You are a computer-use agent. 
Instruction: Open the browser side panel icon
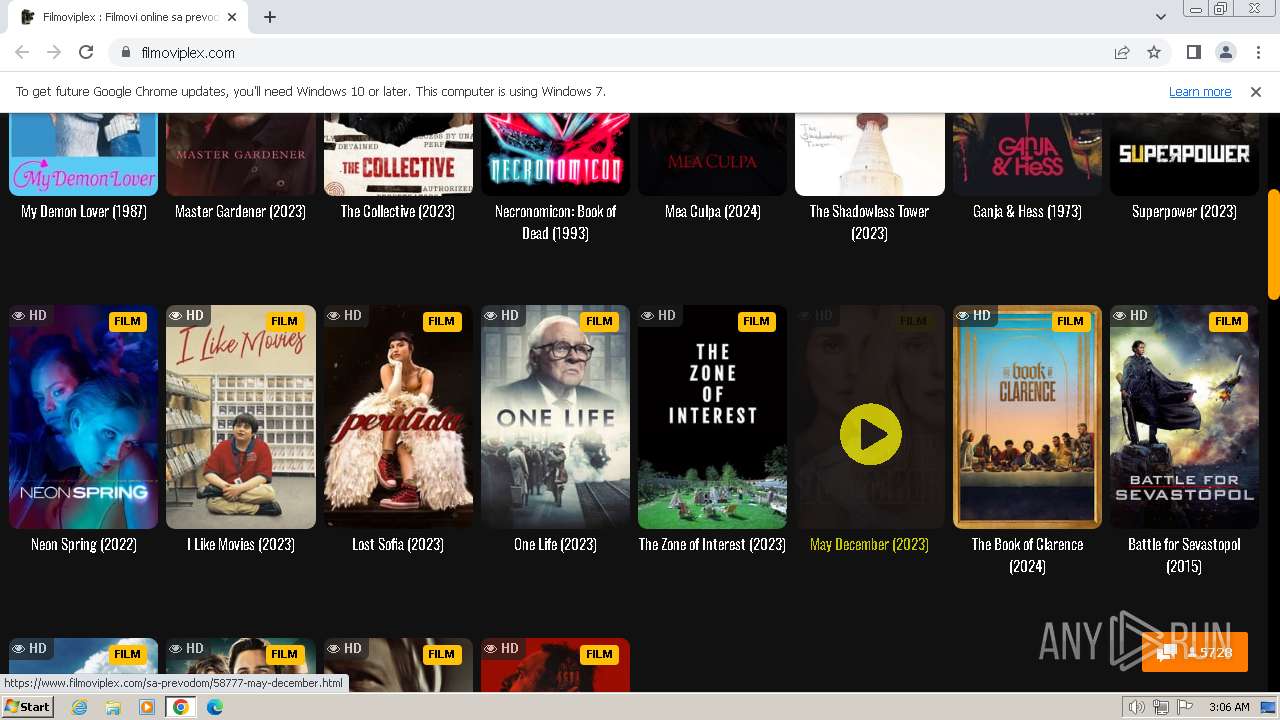coord(1193,52)
